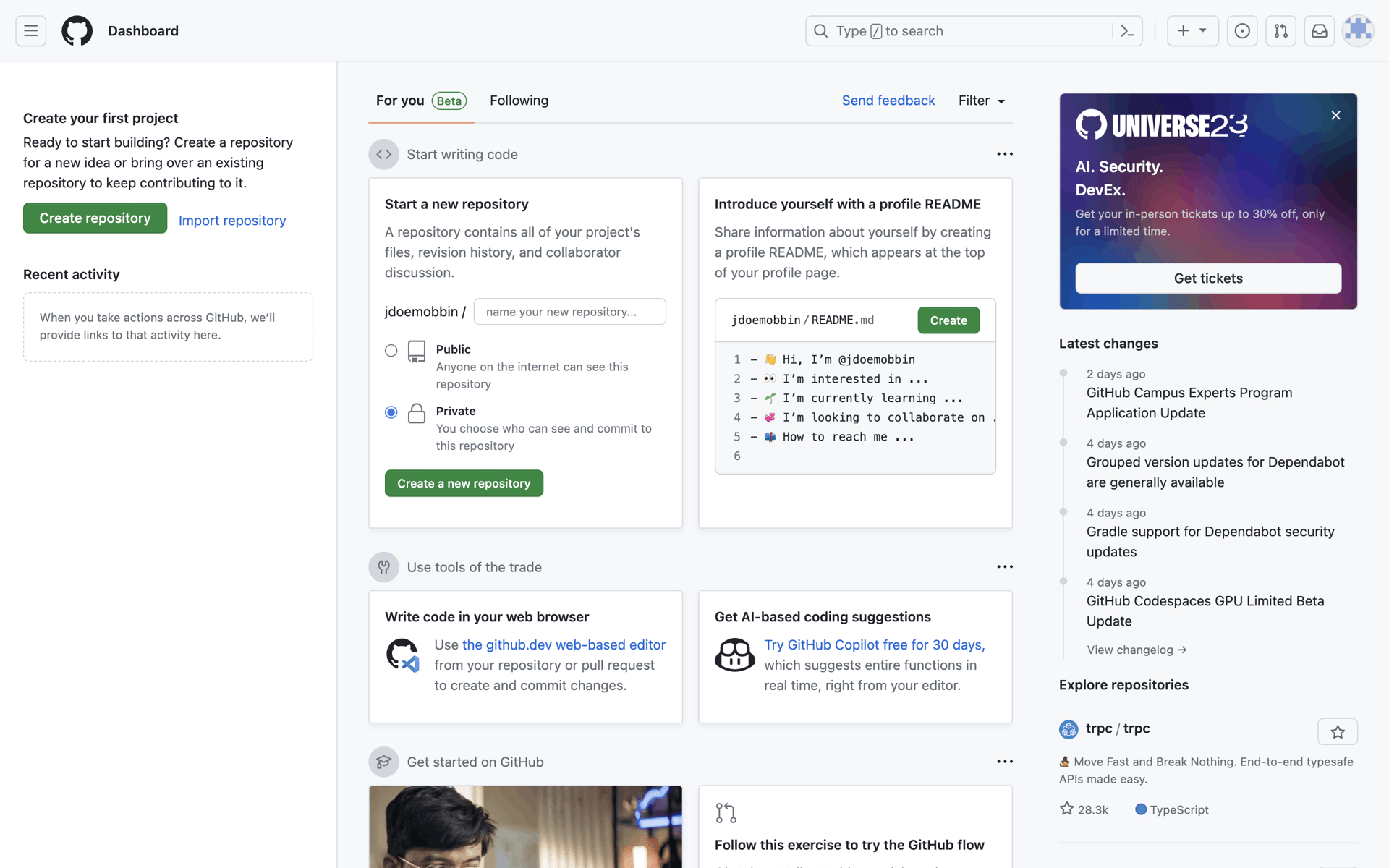The width and height of the screenshot is (1389, 868).
Task: Click View changelog link
Action: [1137, 650]
